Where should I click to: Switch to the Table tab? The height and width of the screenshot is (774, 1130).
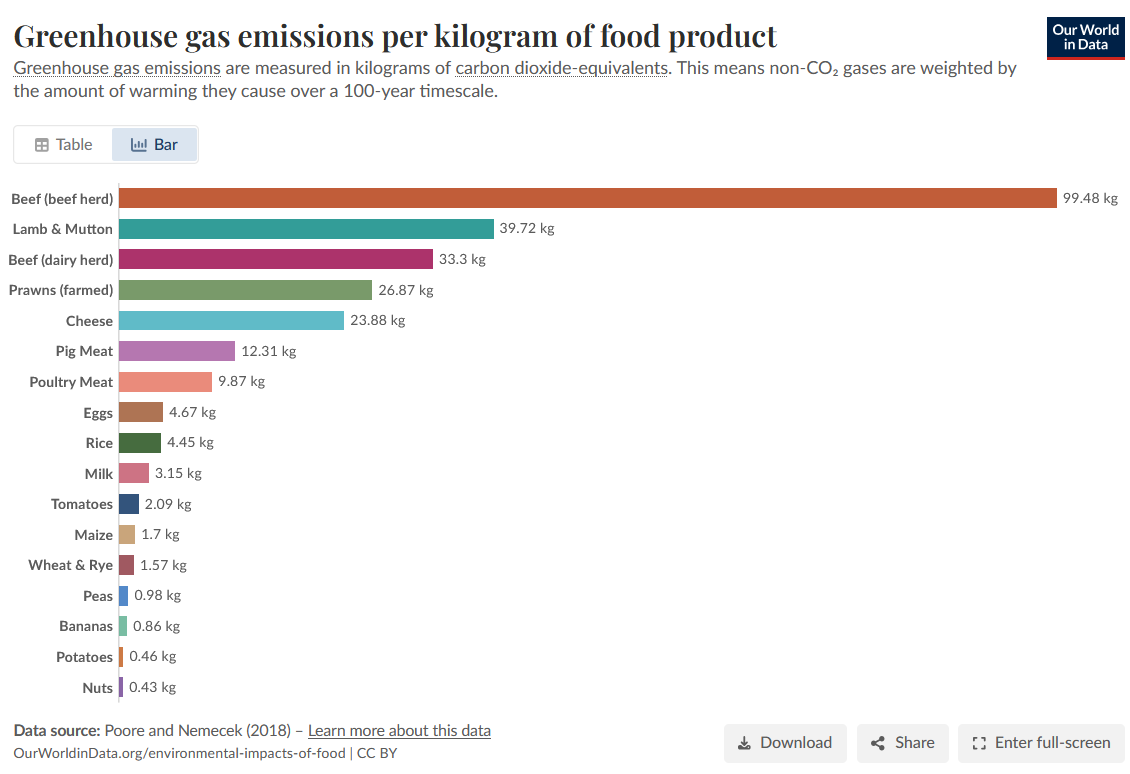(x=63, y=145)
